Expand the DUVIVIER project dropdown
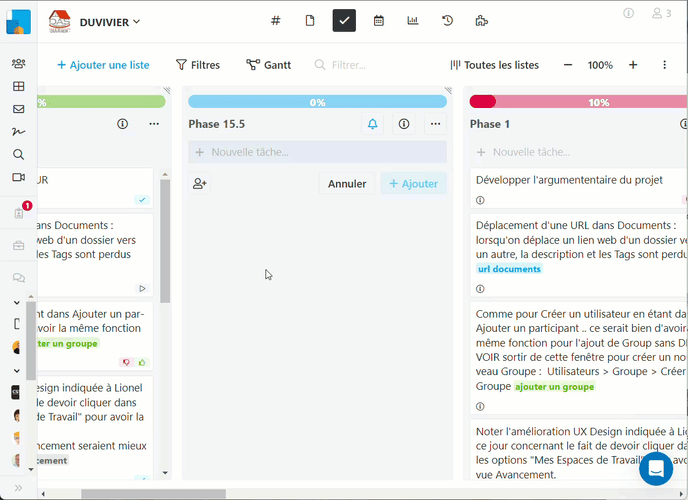 110,21
